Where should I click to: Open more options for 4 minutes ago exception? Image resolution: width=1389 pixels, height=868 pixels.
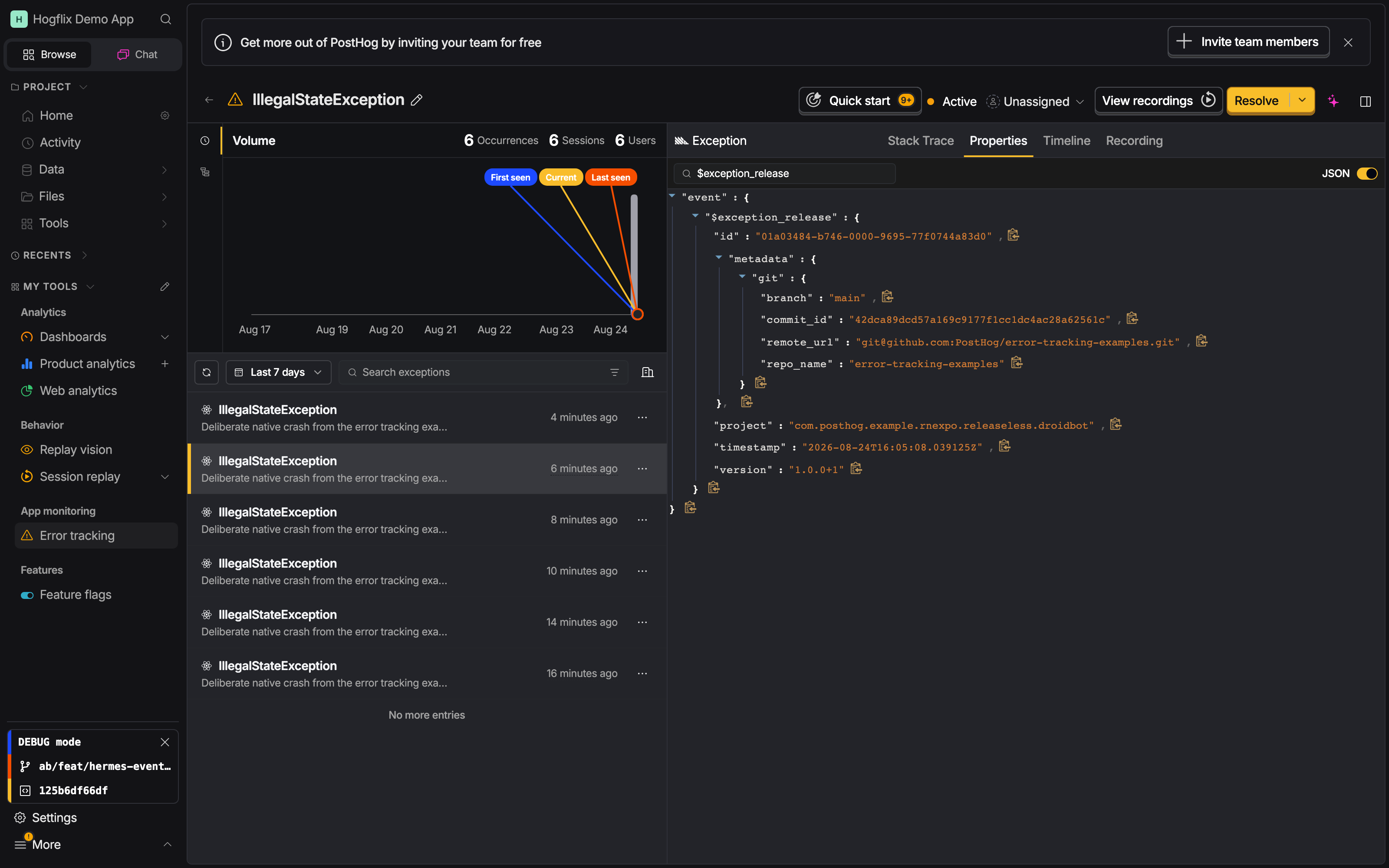click(642, 418)
